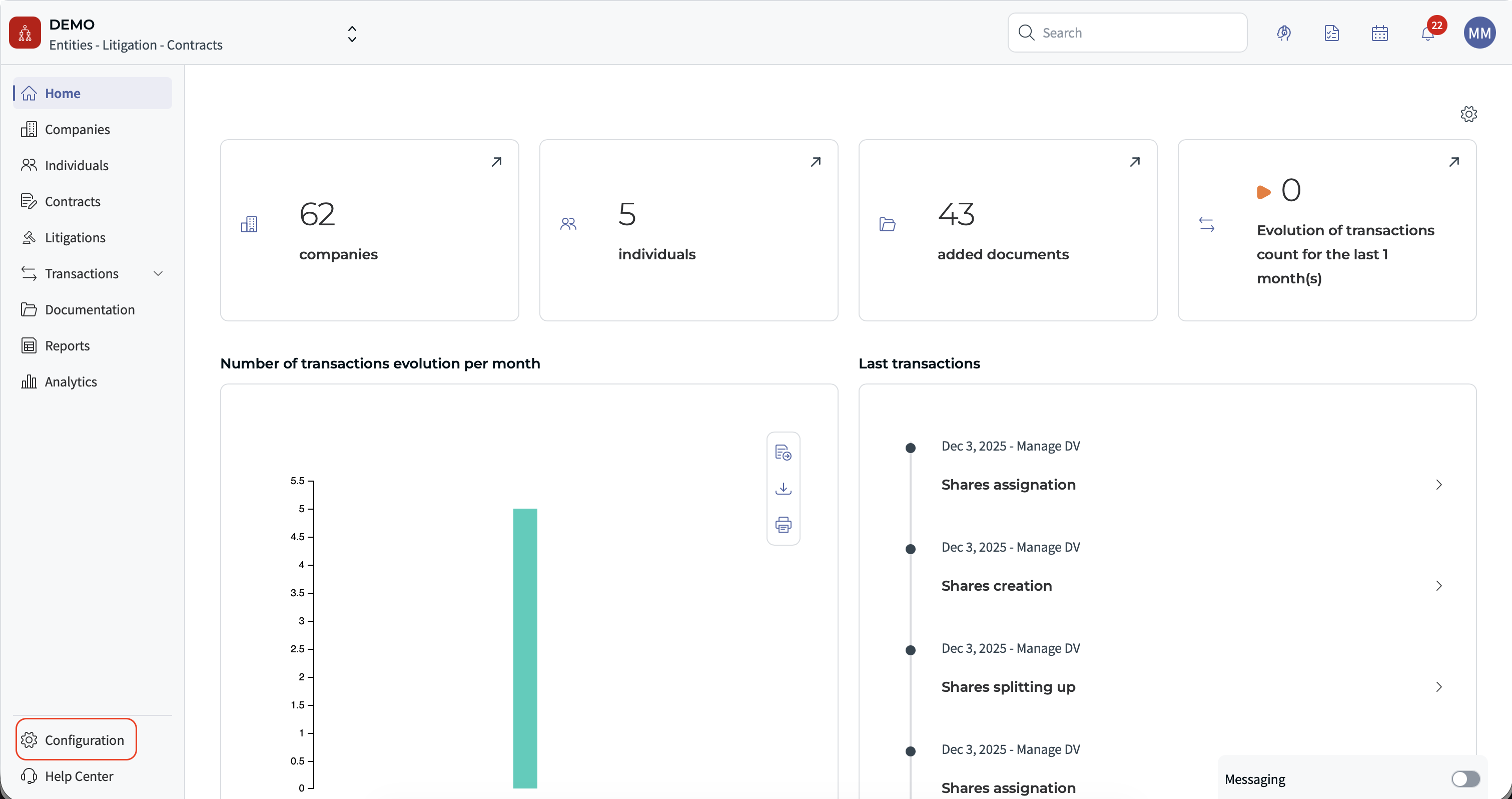Open dashboard settings gear icon
The height and width of the screenshot is (799, 1512).
click(1468, 114)
